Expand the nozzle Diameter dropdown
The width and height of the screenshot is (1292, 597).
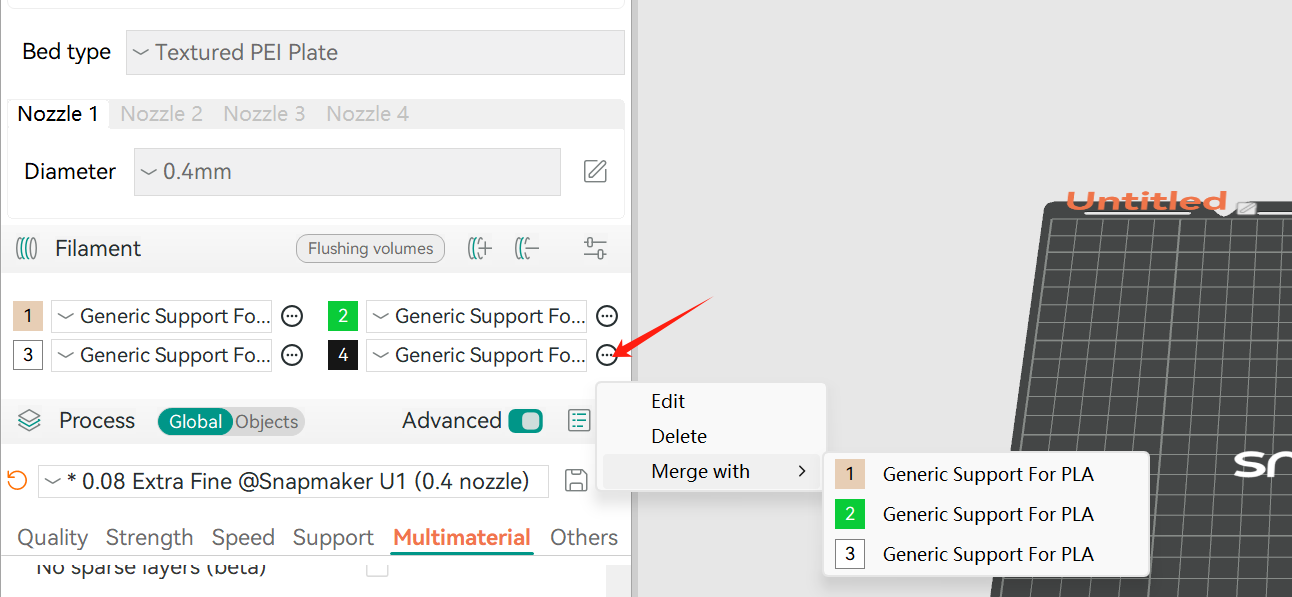coord(347,172)
